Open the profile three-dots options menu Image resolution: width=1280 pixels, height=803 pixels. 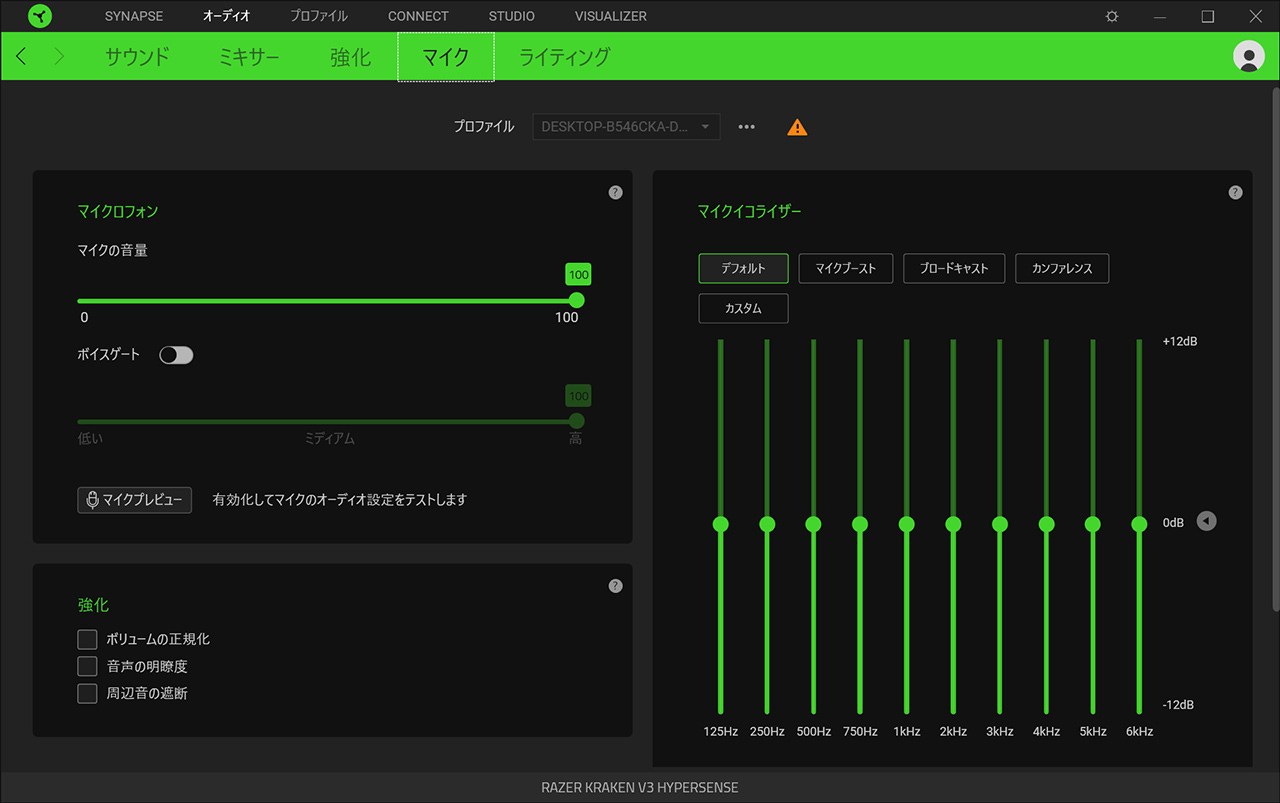(746, 127)
